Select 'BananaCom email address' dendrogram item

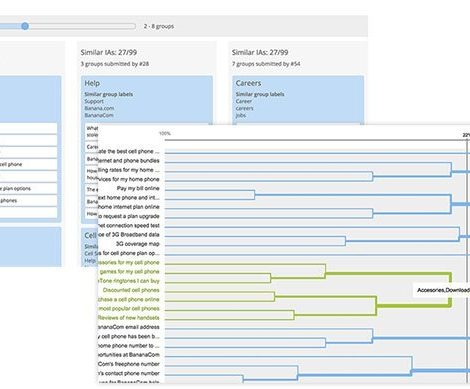[129, 327]
